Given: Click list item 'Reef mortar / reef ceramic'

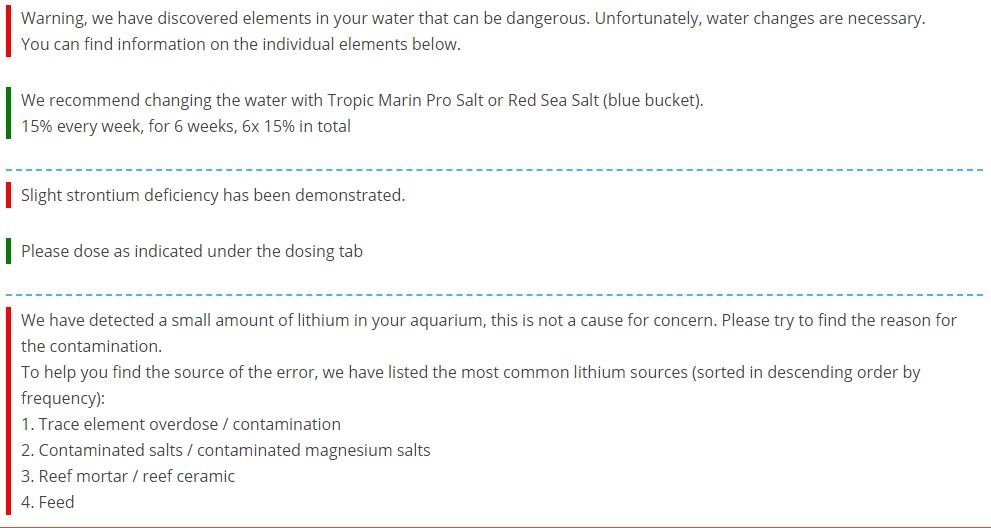Looking at the screenshot, I should point(128,476).
